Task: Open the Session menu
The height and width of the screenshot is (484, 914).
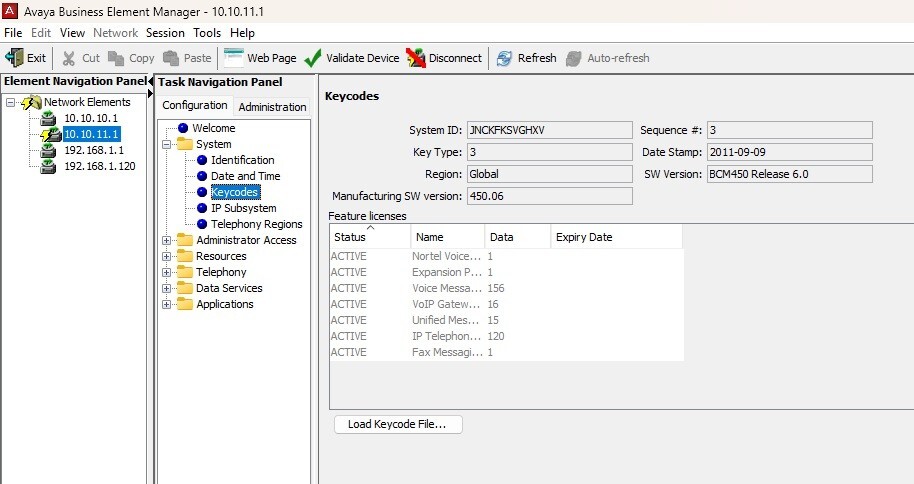Action: point(165,33)
